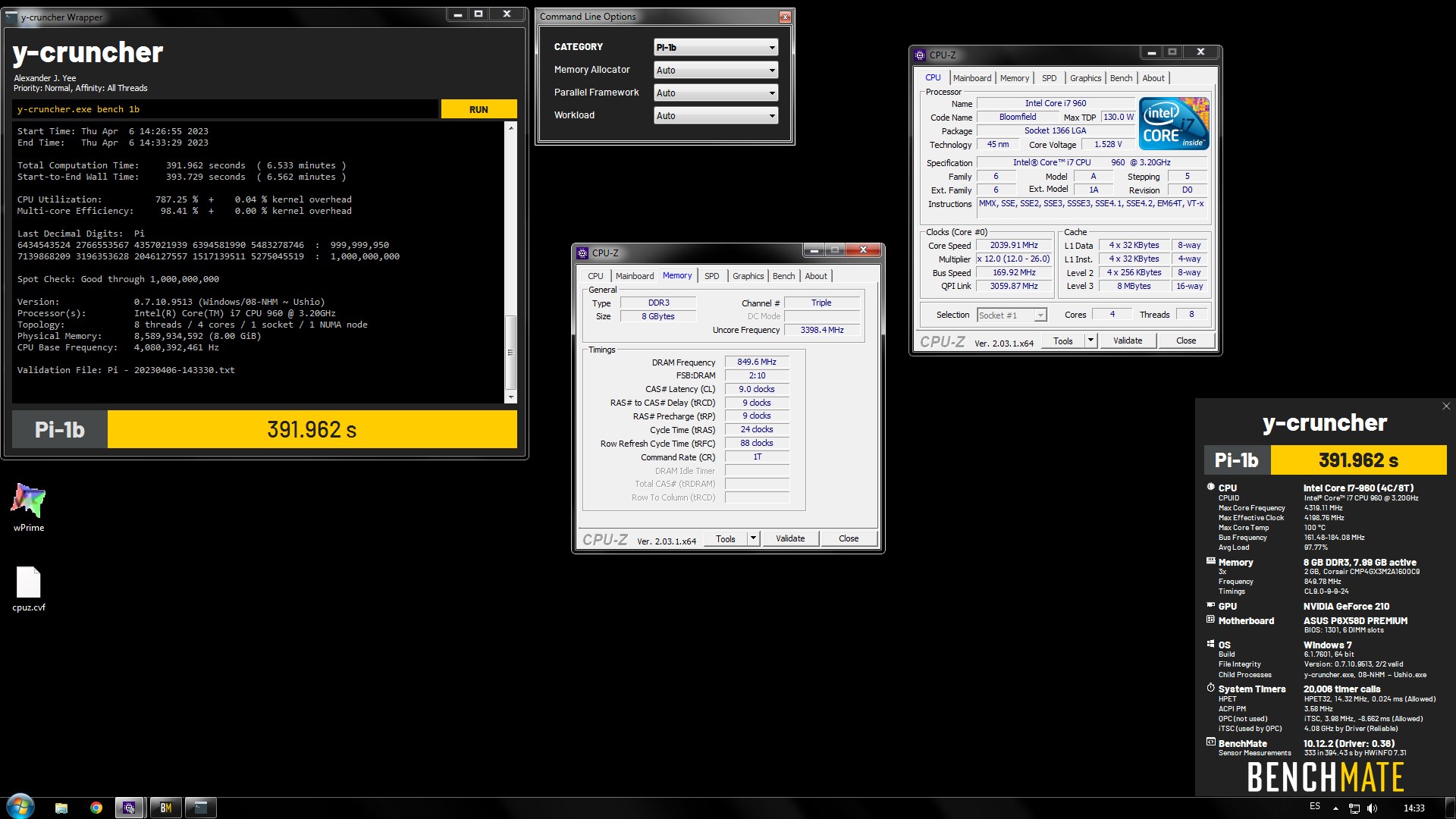The image size is (1456, 819).
Task: Open the Windows Start orb
Action: click(20, 807)
